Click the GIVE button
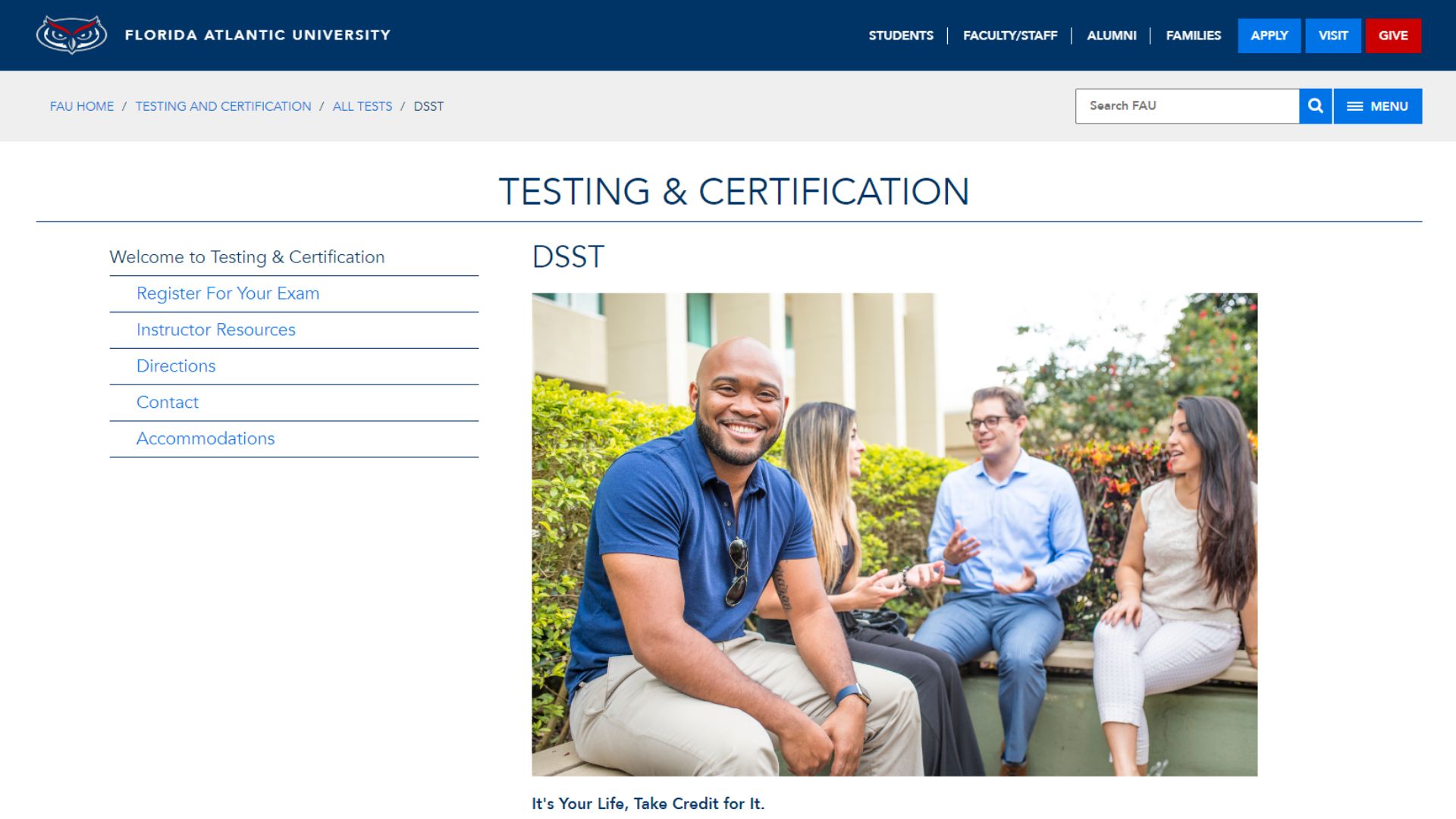This screenshot has height=819, width=1456. (1394, 35)
